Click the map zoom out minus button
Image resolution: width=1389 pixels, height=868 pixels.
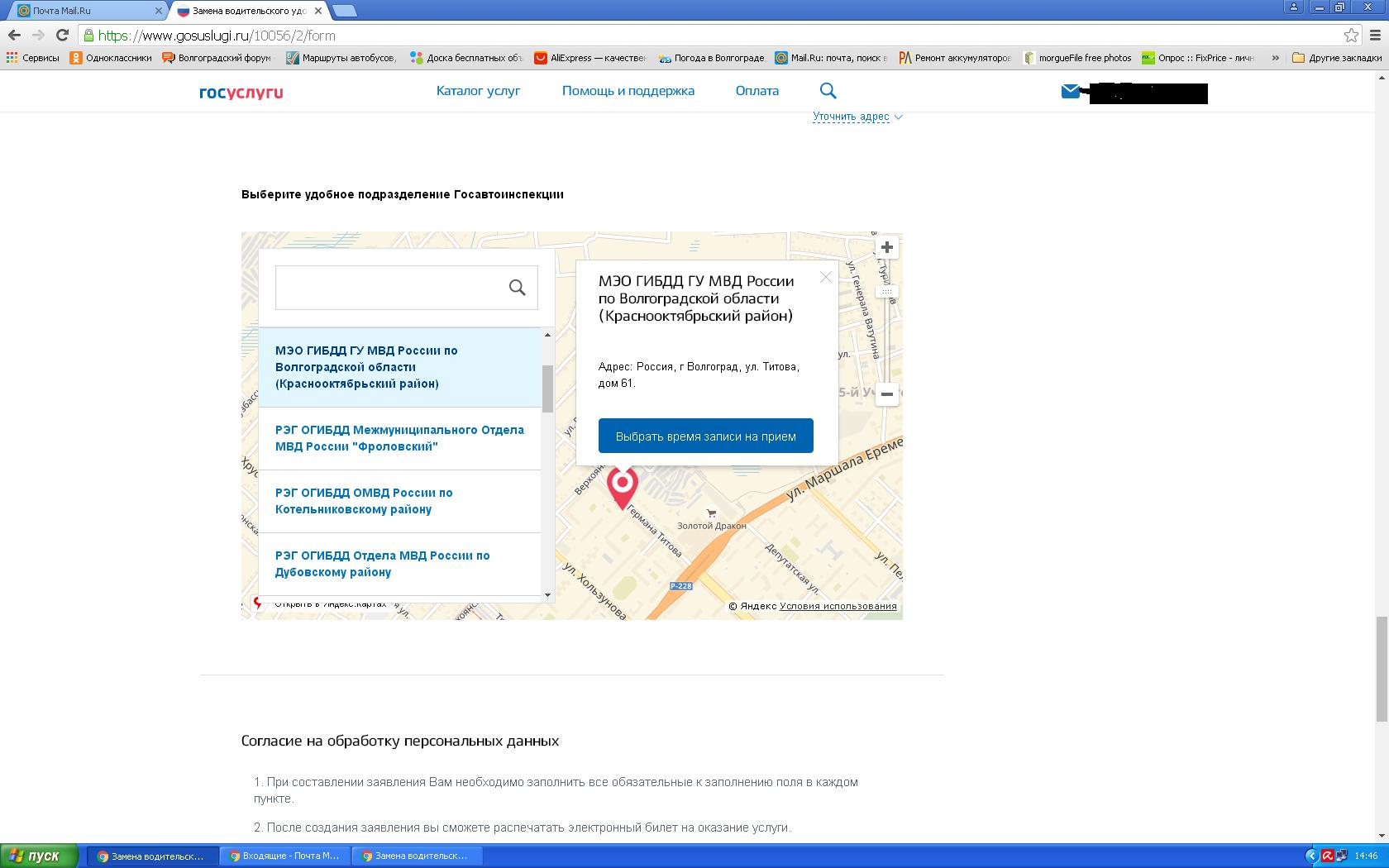pyautogui.click(x=886, y=394)
